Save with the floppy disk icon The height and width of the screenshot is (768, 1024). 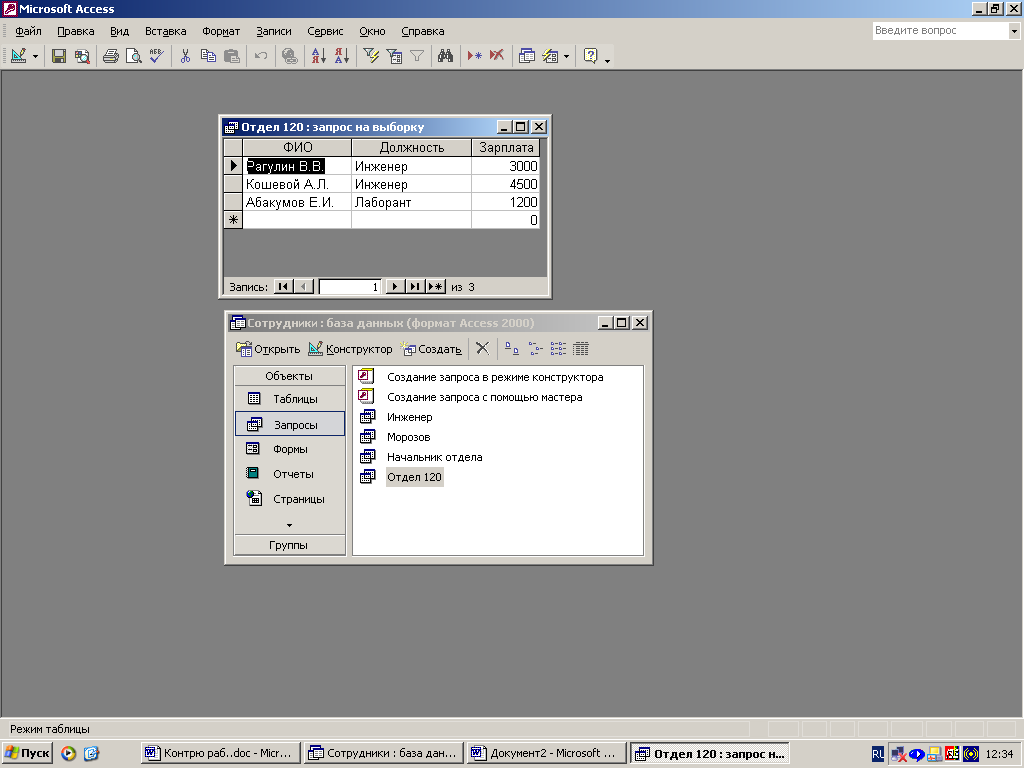coord(59,56)
